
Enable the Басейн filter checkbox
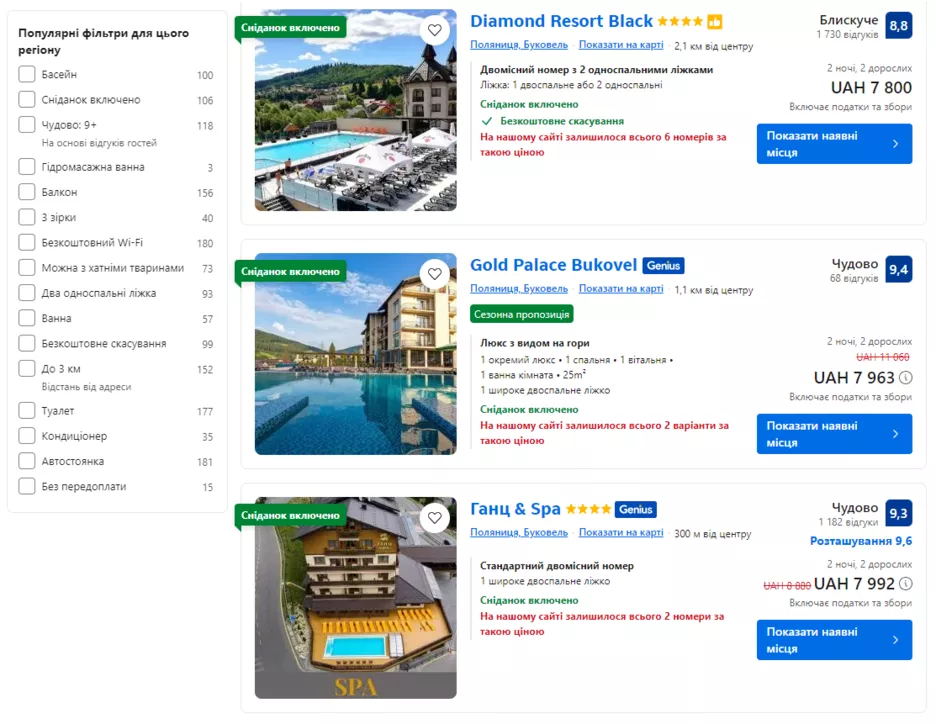[27, 74]
